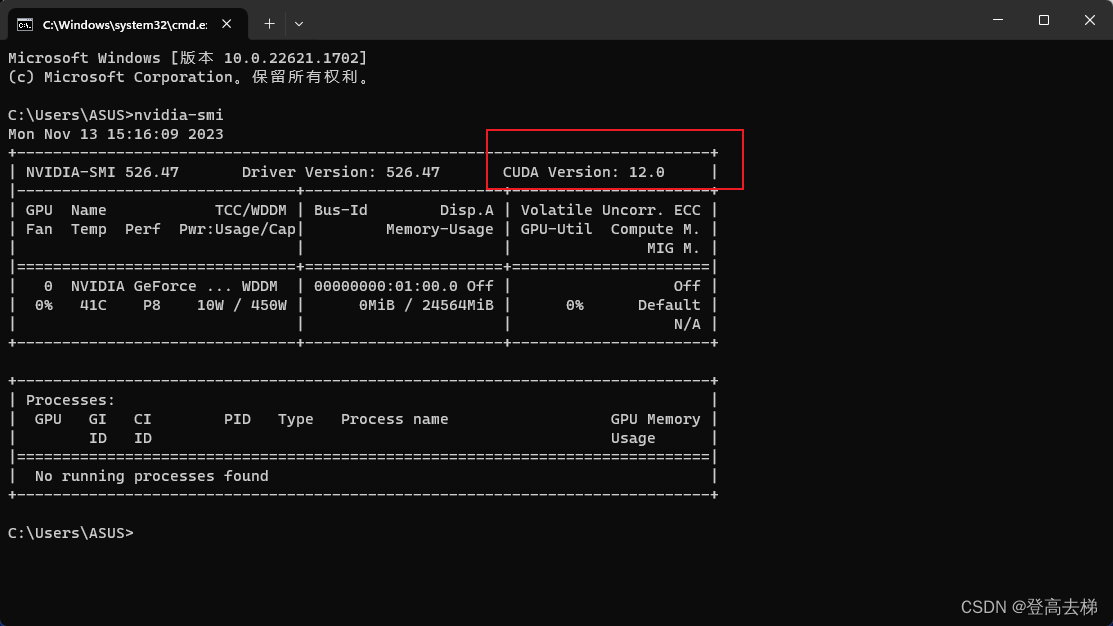Close the terminal window
Viewport: 1113px width, 626px height.
[1090, 20]
